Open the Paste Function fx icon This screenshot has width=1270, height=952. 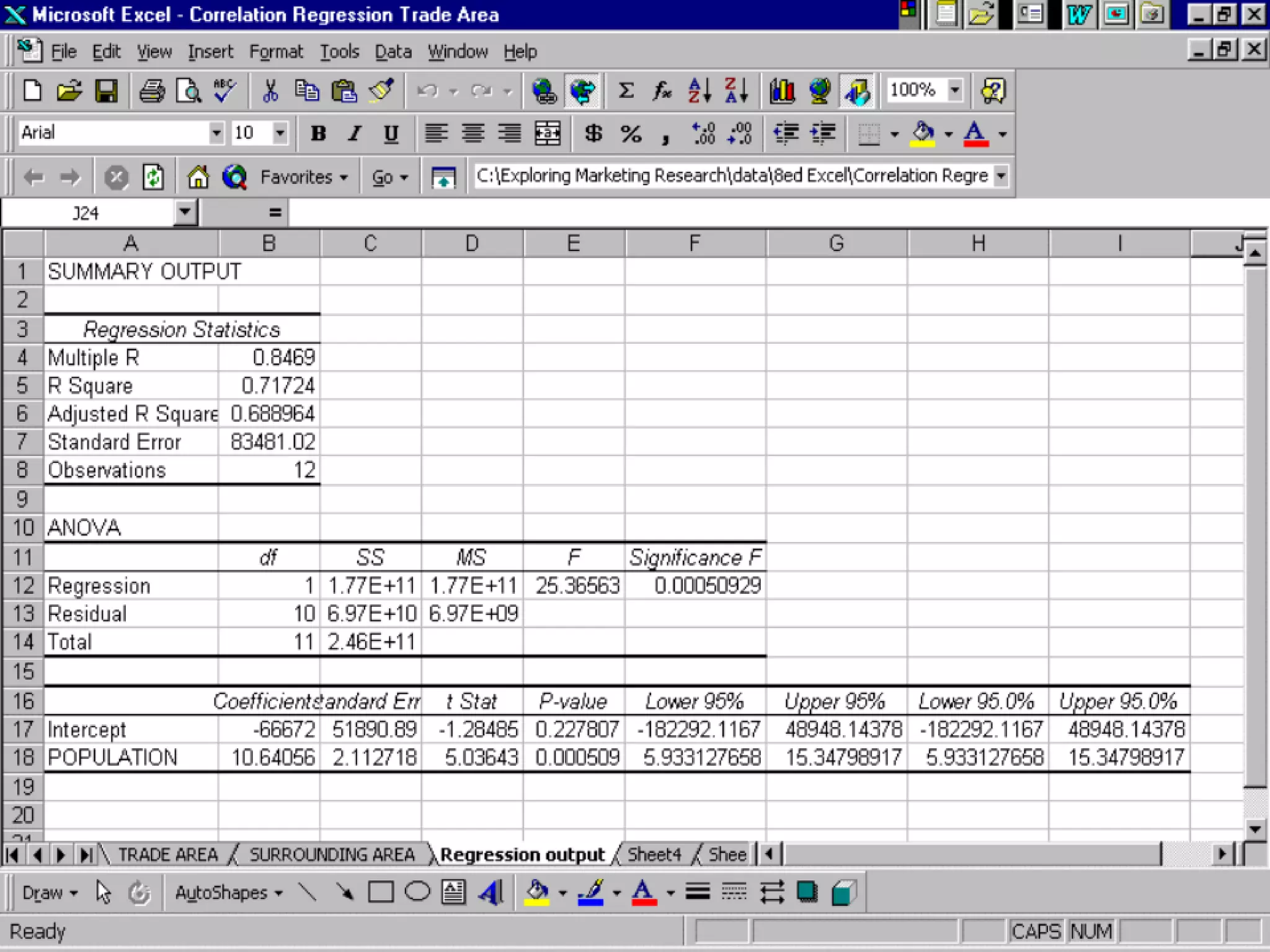point(662,91)
